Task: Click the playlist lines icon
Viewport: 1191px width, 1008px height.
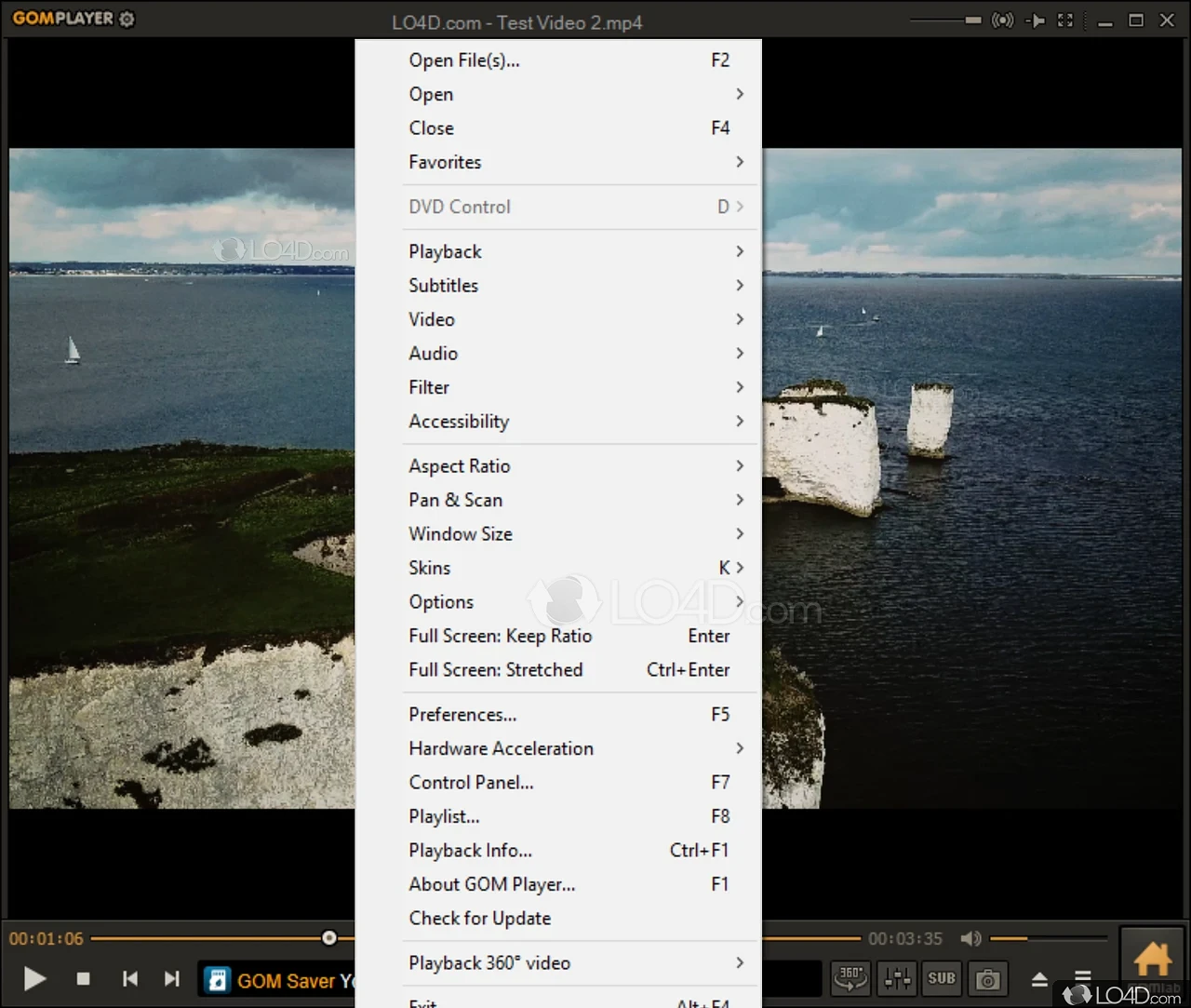Action: click(x=1083, y=977)
